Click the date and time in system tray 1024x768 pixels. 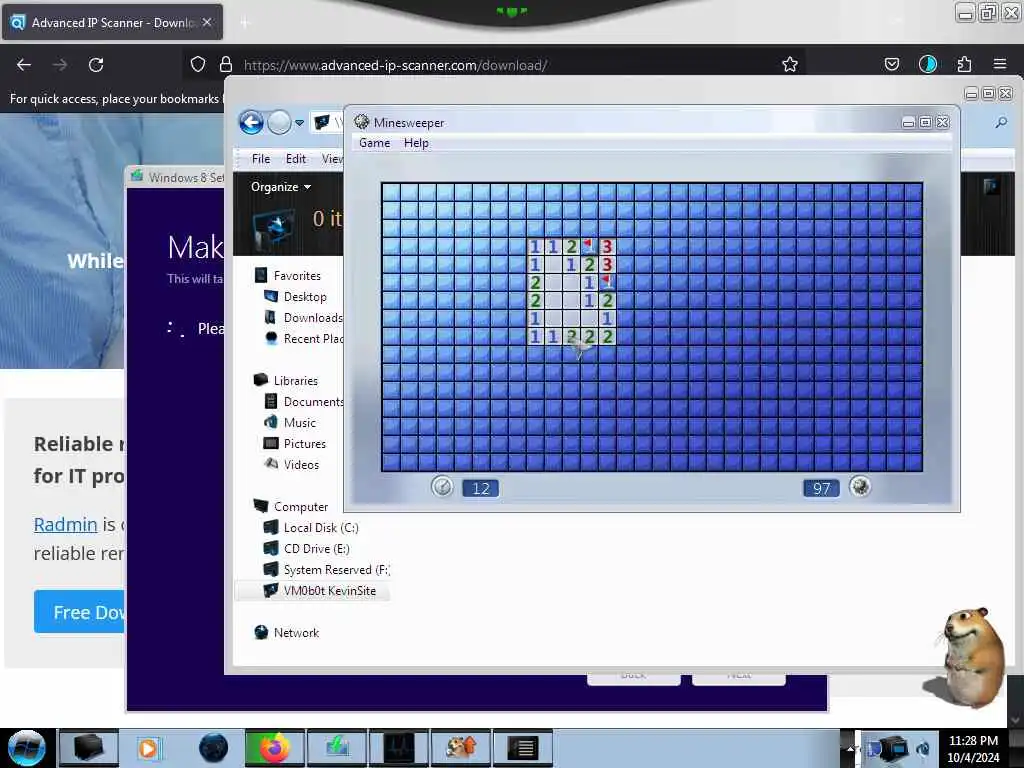click(973, 748)
